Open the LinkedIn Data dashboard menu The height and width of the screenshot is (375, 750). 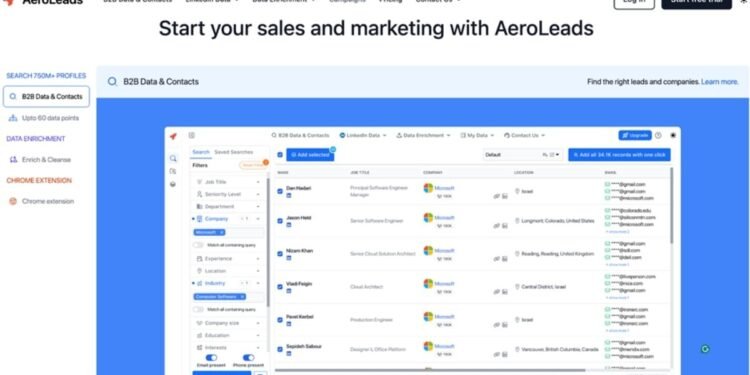[363, 136]
